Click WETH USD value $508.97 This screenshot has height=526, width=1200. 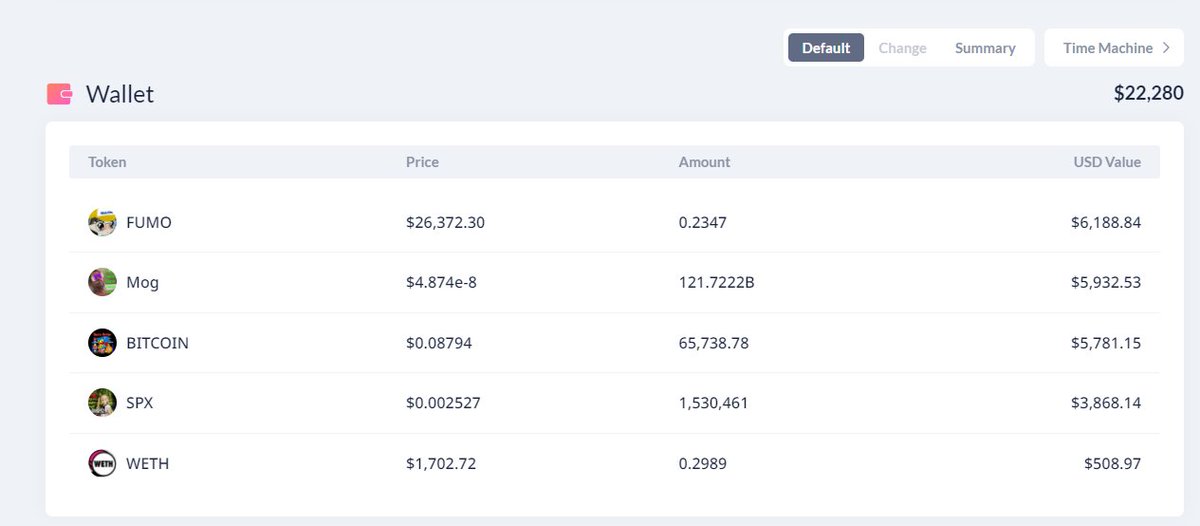click(x=1112, y=463)
